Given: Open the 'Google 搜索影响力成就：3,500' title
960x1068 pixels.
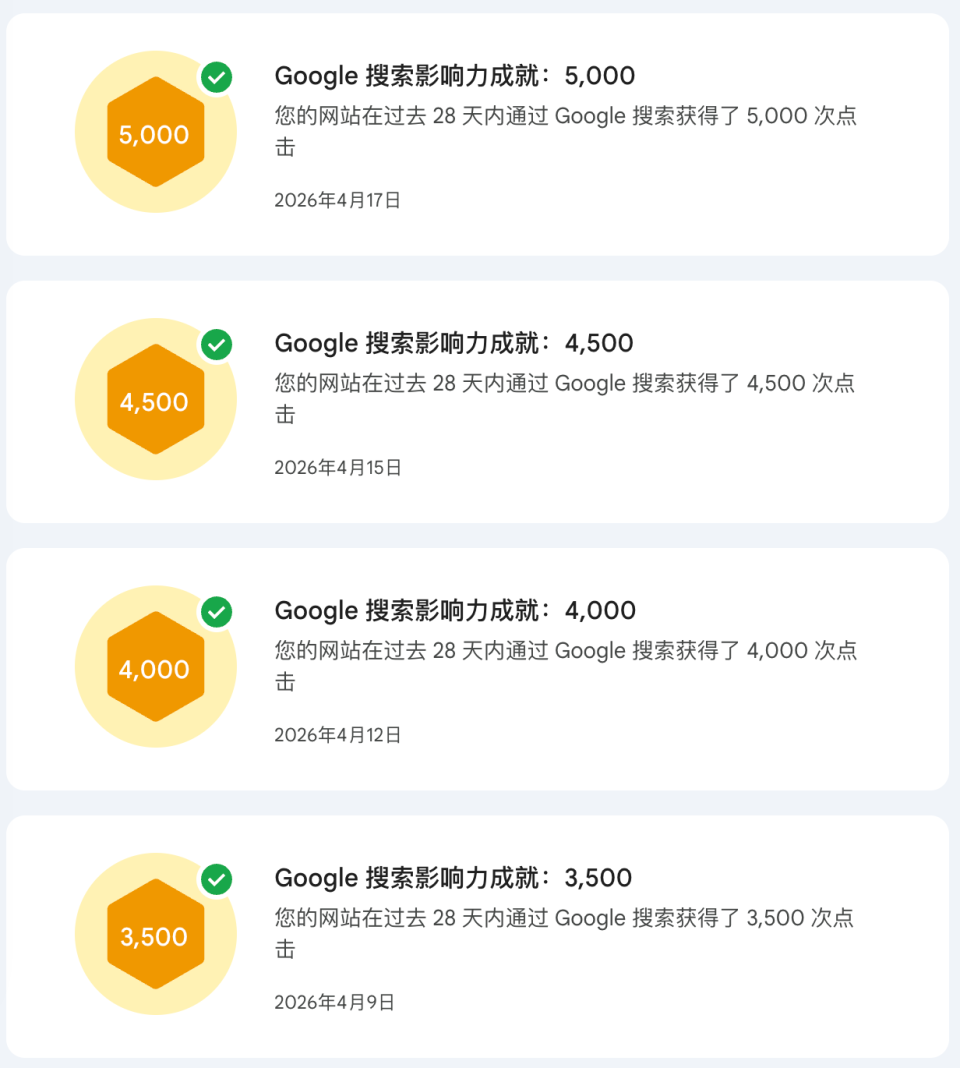Looking at the screenshot, I should [x=453, y=878].
